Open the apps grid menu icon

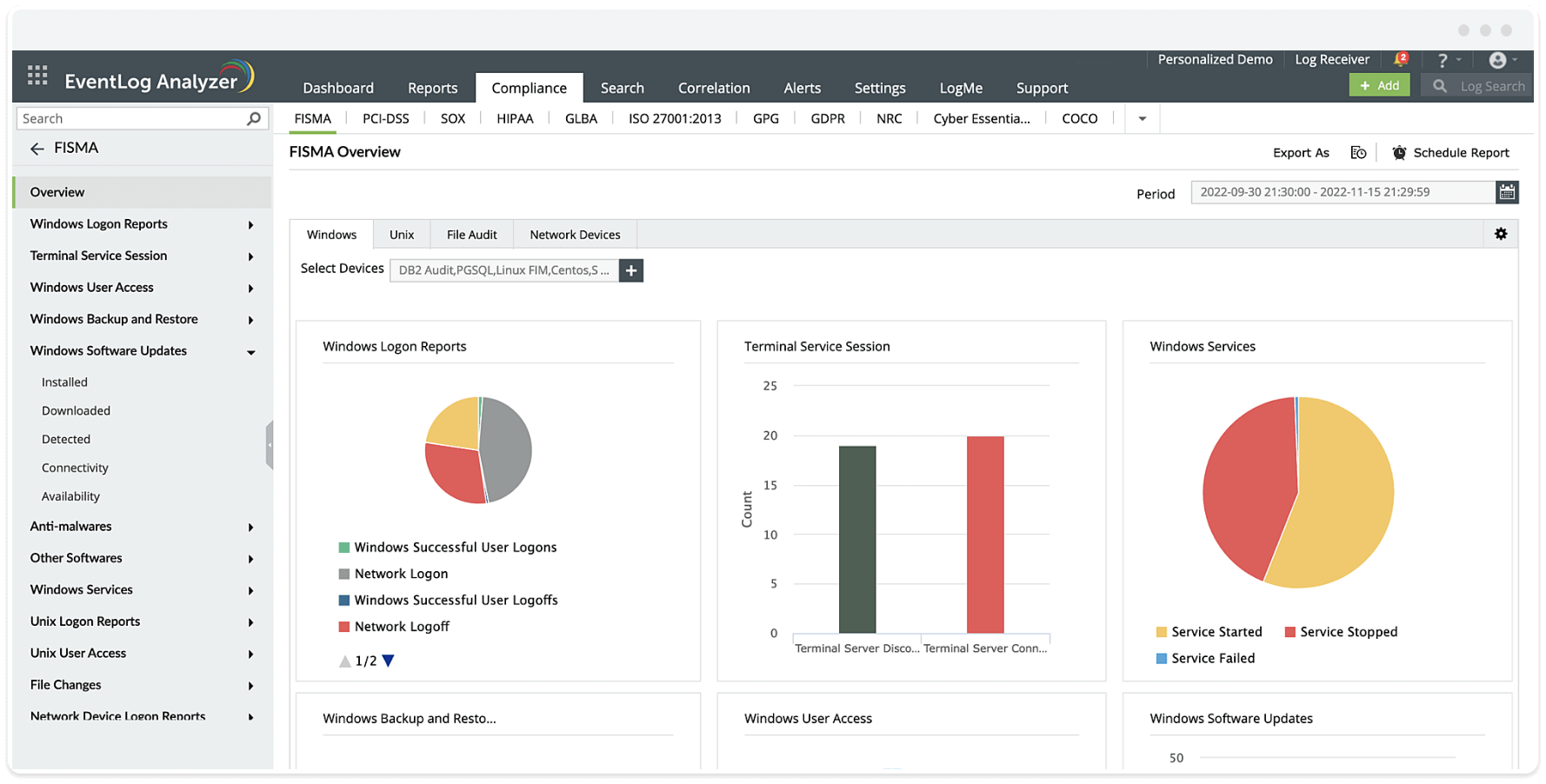click(x=37, y=76)
